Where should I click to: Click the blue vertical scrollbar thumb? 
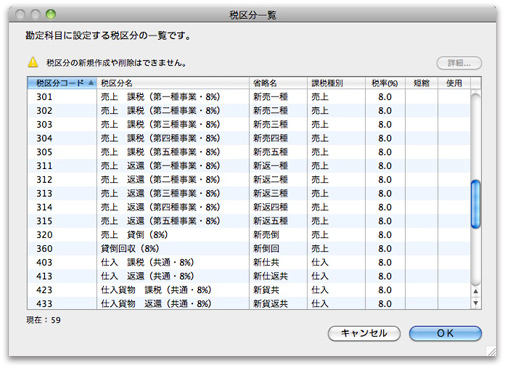pos(476,204)
